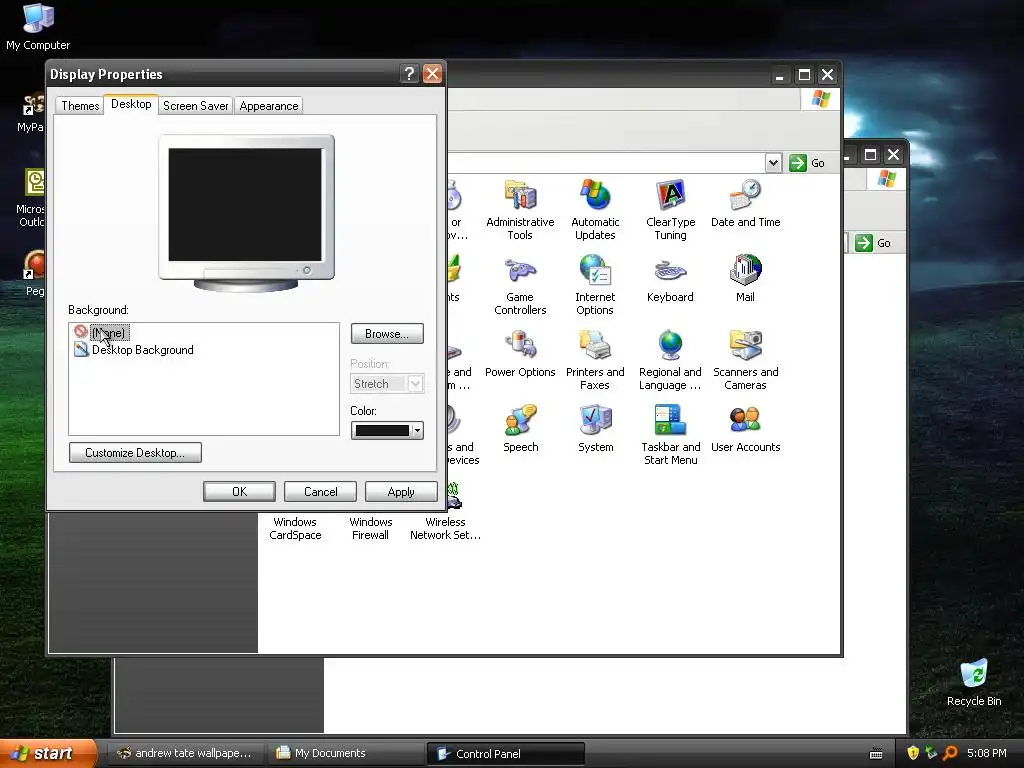
Task: Confirm with the OK button
Action: [239, 492]
